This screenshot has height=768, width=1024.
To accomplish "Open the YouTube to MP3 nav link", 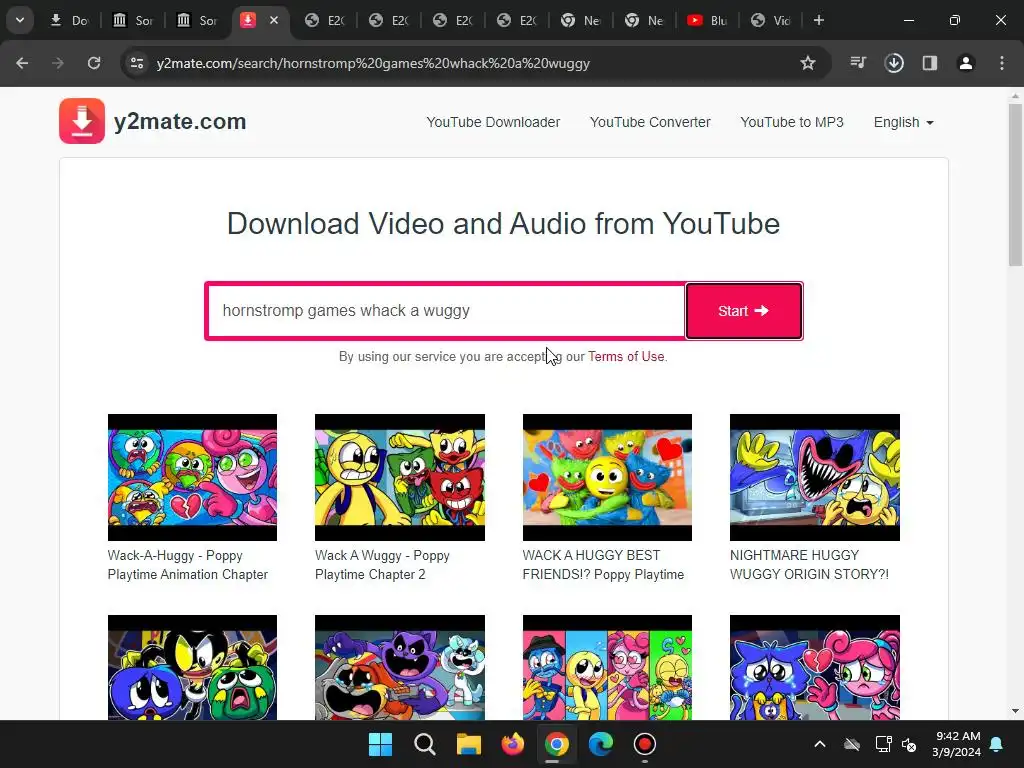I will [792, 122].
